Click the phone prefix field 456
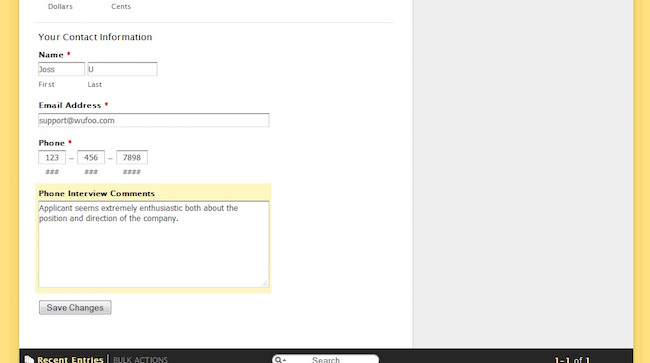The image size is (650, 363). coord(91,157)
